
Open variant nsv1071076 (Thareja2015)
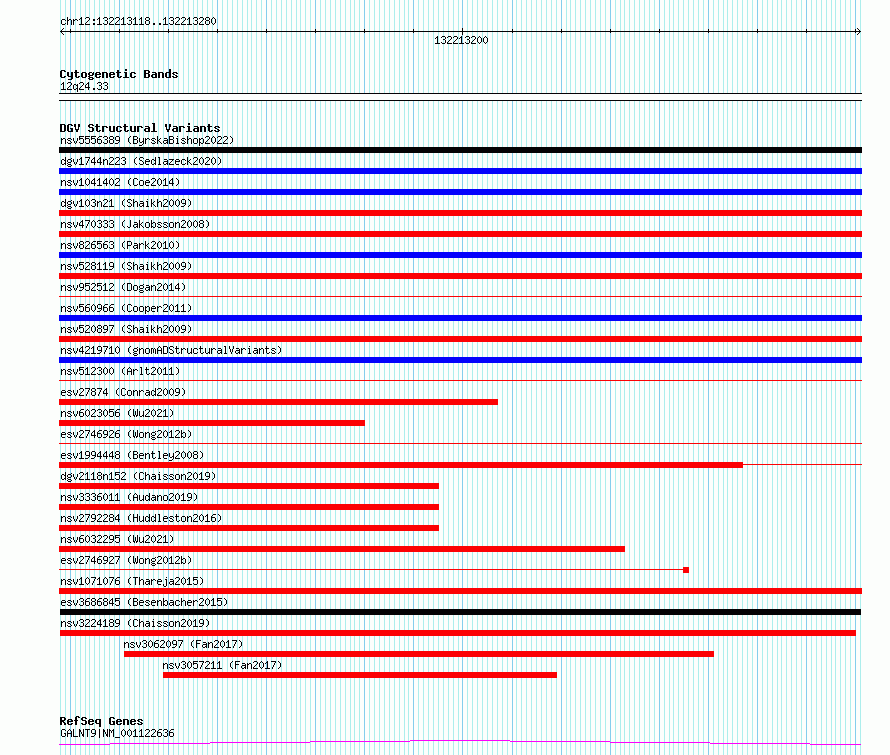click(132, 581)
